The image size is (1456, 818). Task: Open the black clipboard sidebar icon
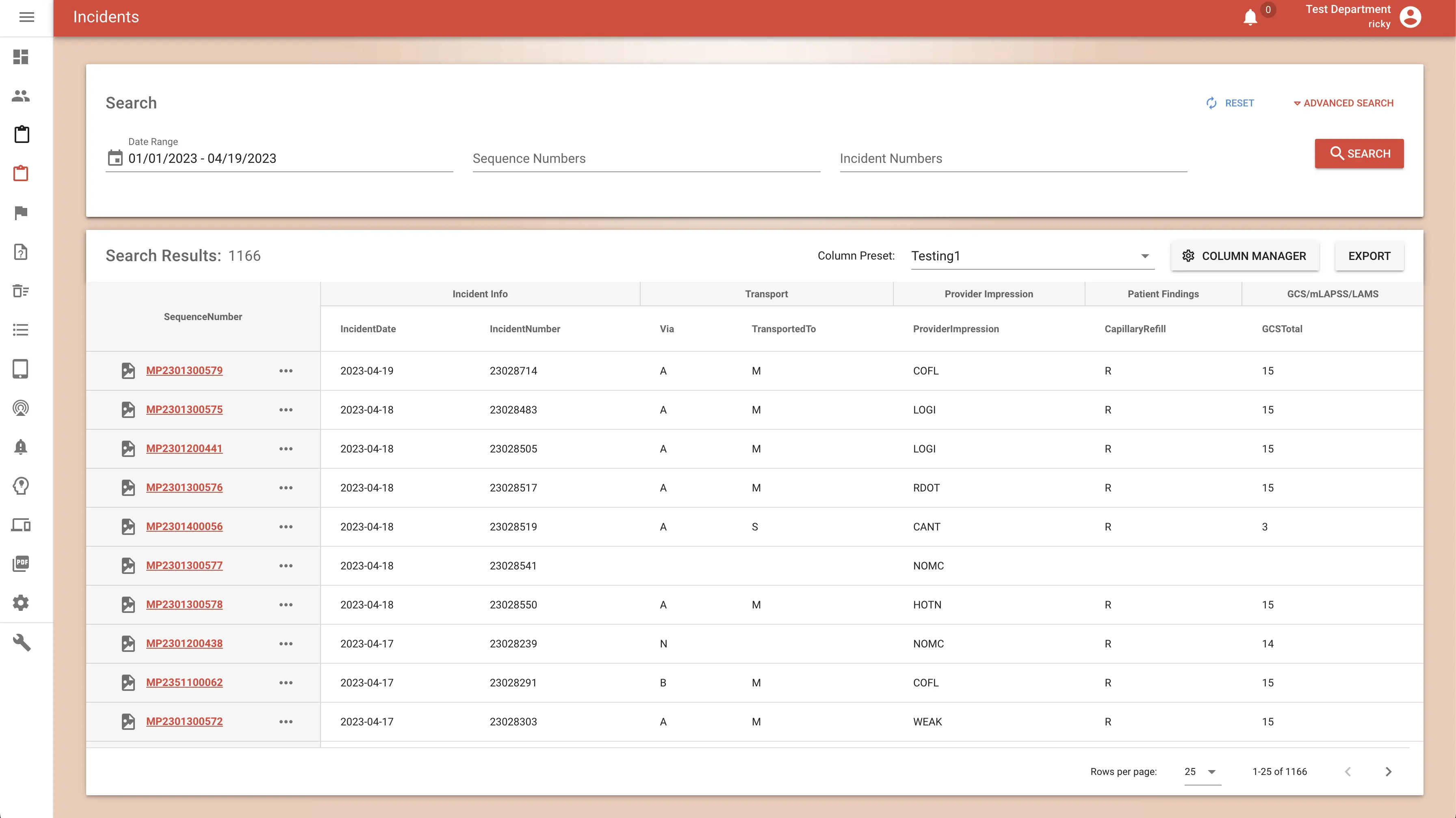(22, 134)
